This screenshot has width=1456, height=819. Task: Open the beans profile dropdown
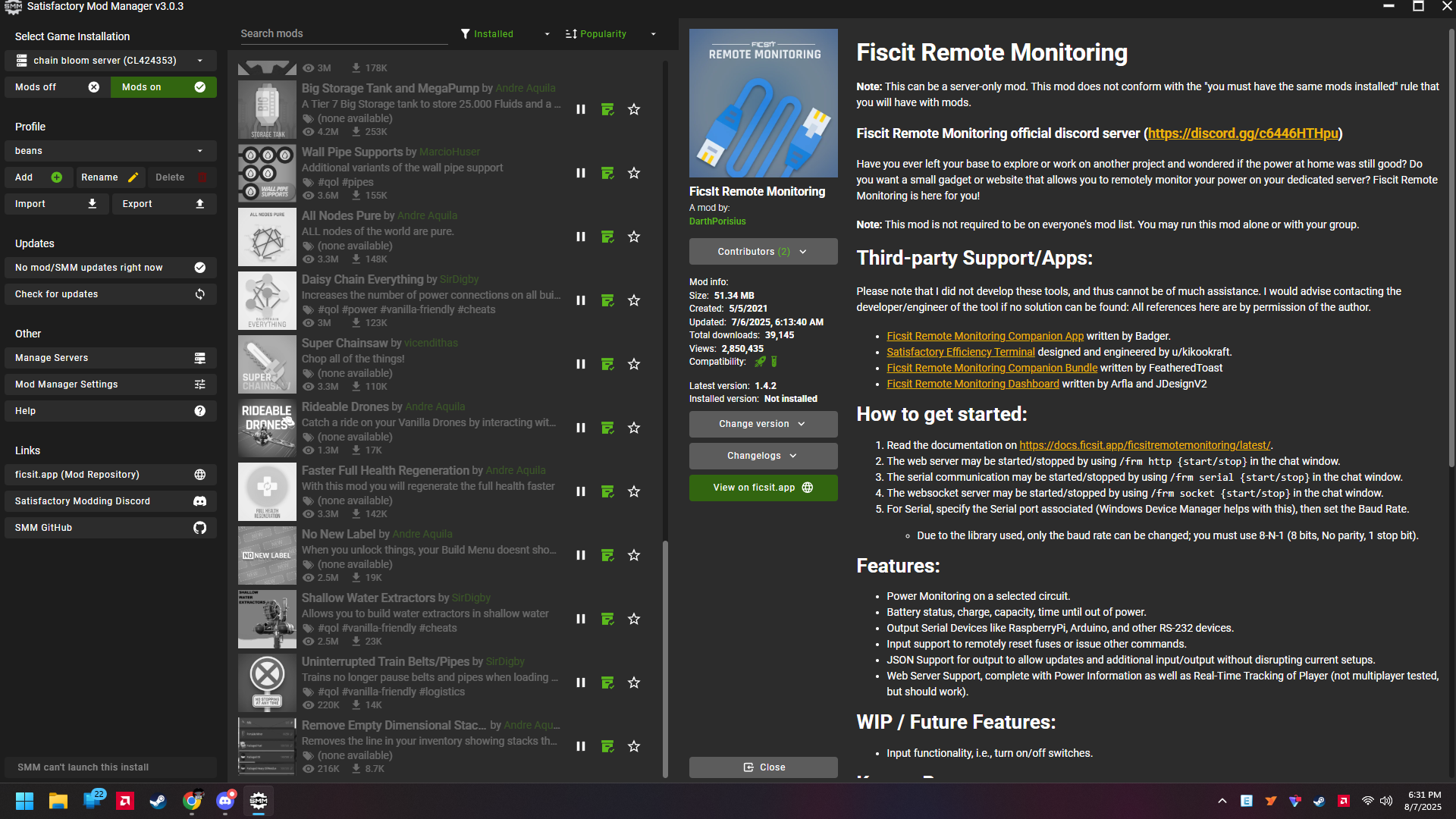111,151
